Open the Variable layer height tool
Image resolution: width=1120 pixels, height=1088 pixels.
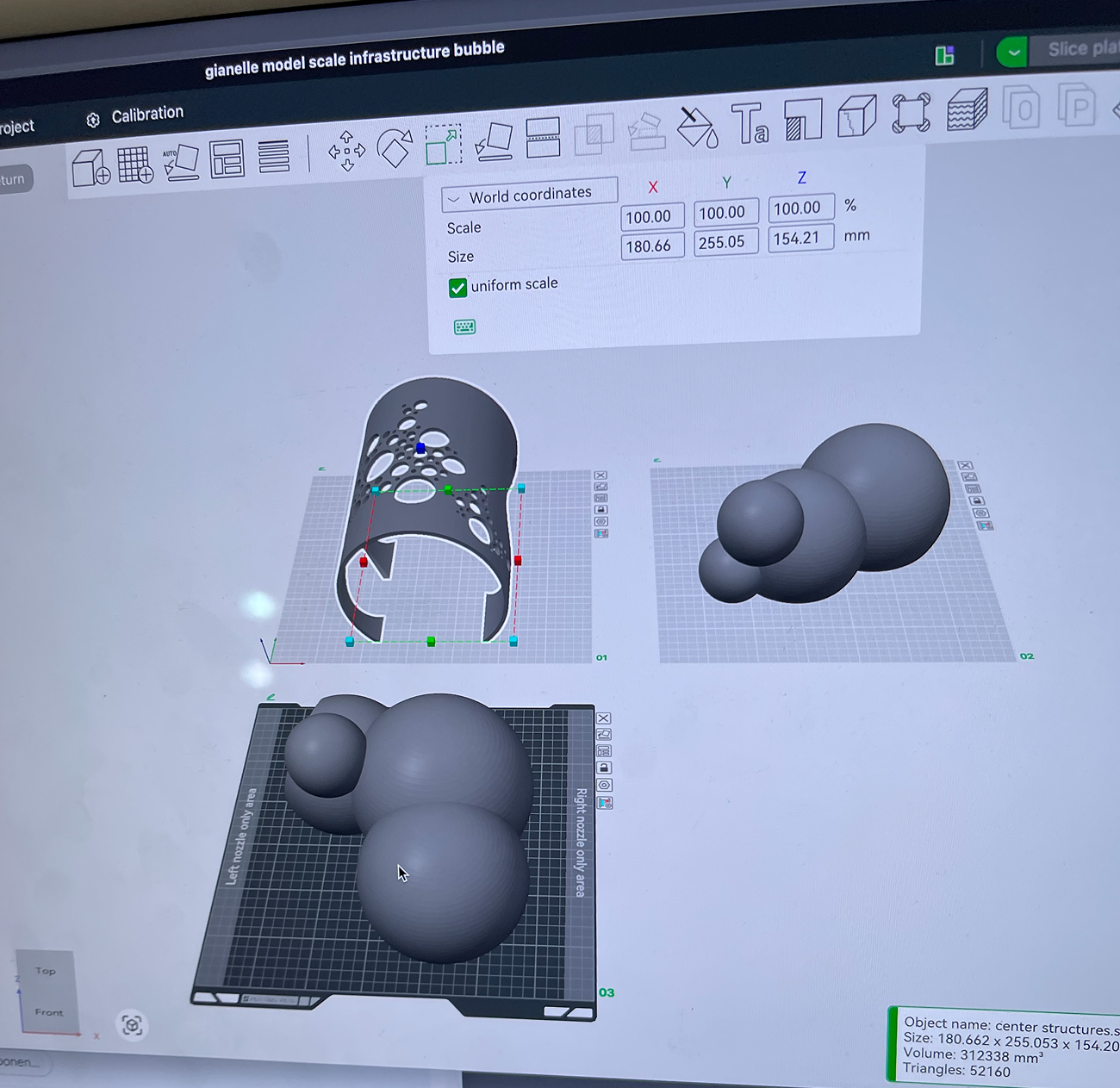pyautogui.click(x=274, y=156)
